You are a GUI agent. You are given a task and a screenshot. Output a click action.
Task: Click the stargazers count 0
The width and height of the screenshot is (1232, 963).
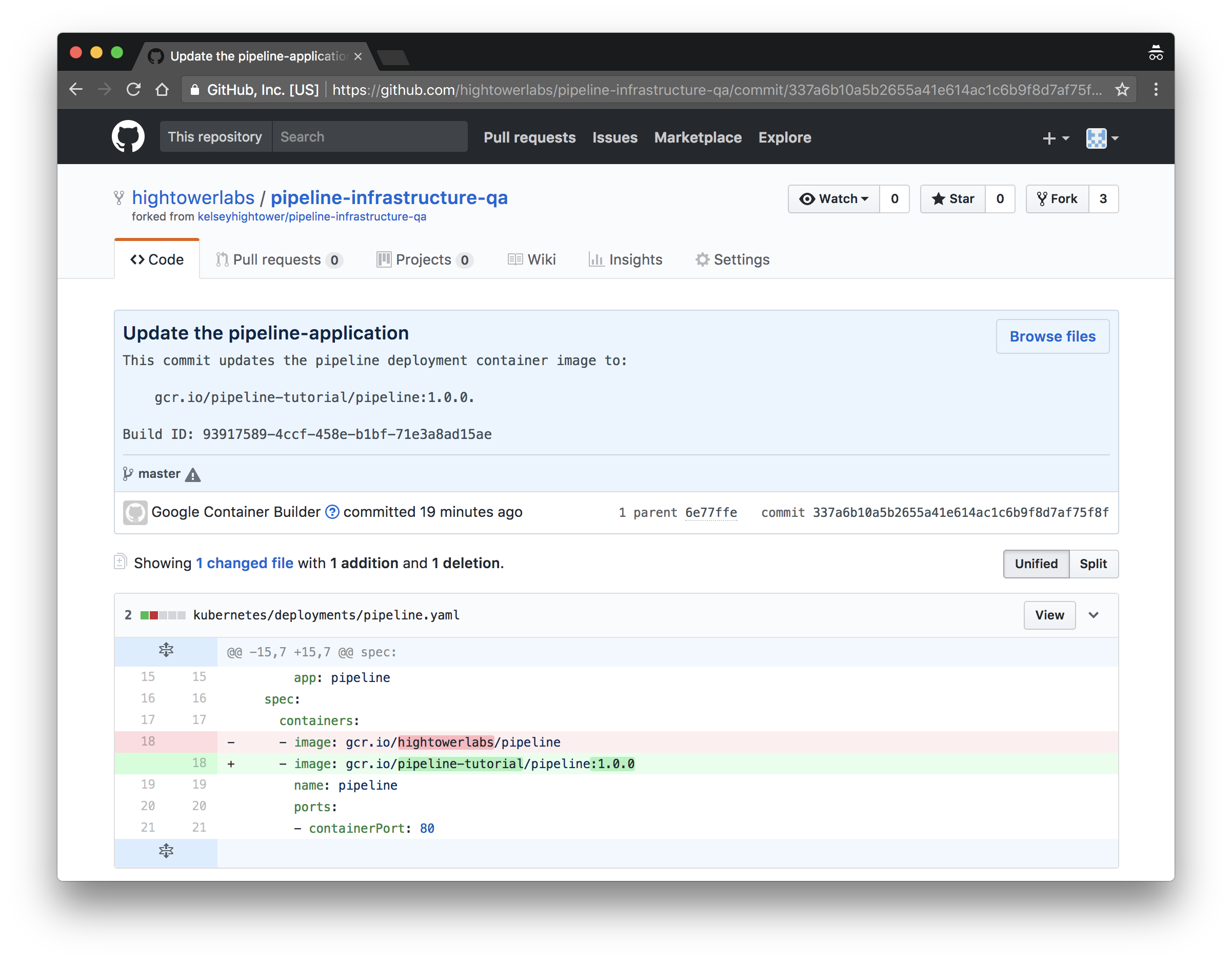[1000, 199]
